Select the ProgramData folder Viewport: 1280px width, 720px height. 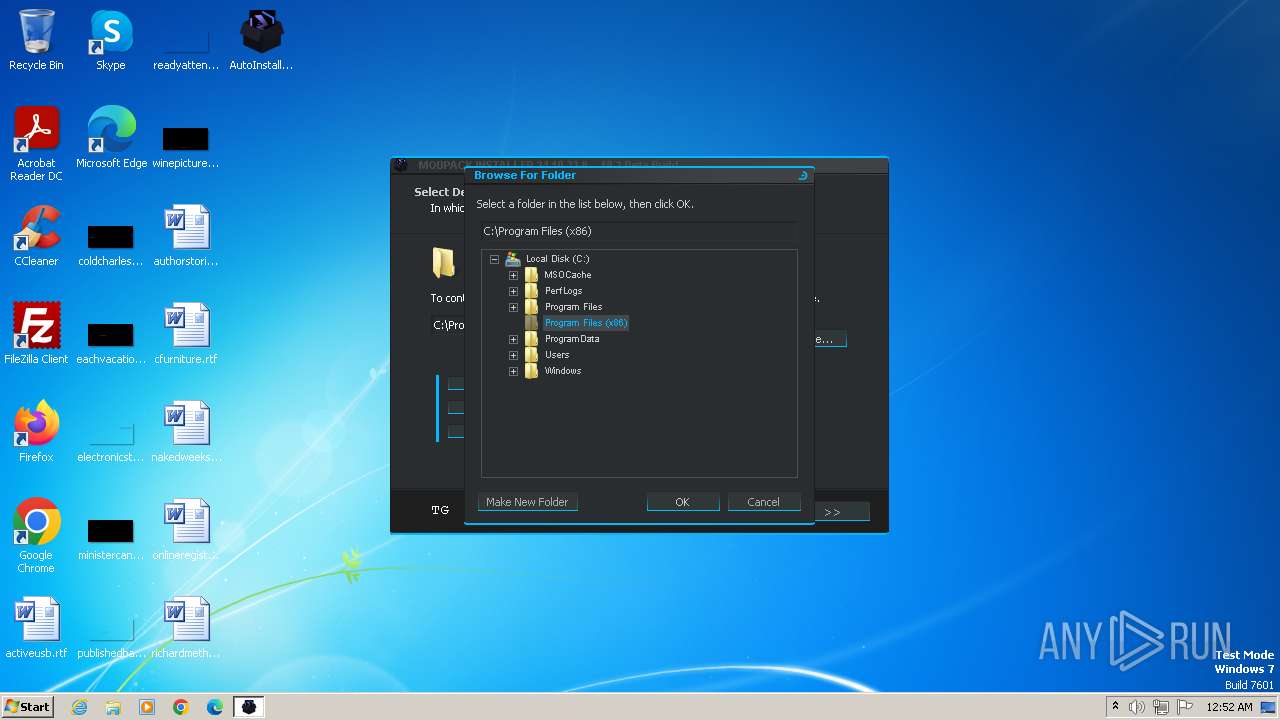click(572, 339)
